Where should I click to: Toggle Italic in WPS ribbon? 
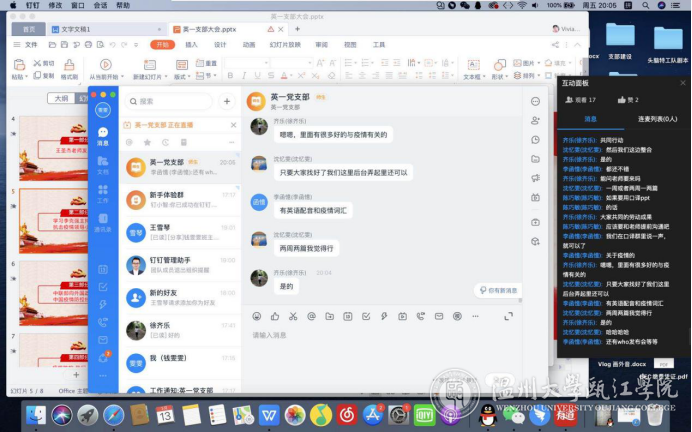(x=244, y=76)
